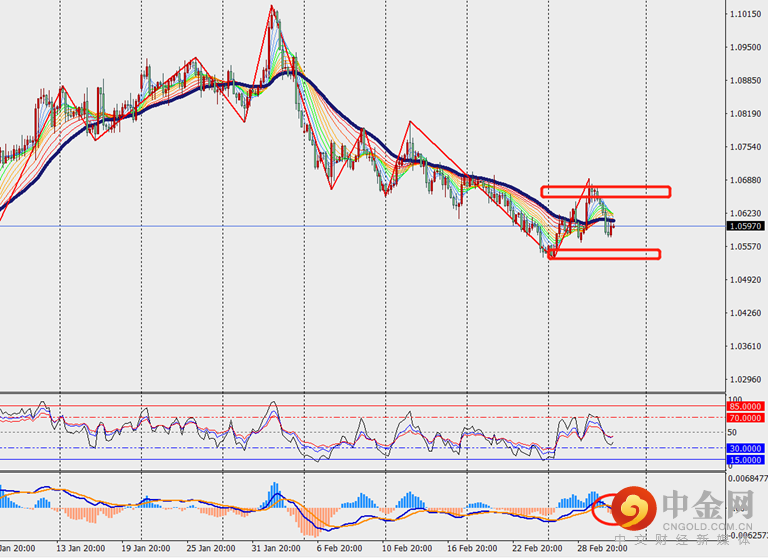The image size is (768, 558).
Task: Click the 1.02960 price axis label
Action: [x=745, y=380]
